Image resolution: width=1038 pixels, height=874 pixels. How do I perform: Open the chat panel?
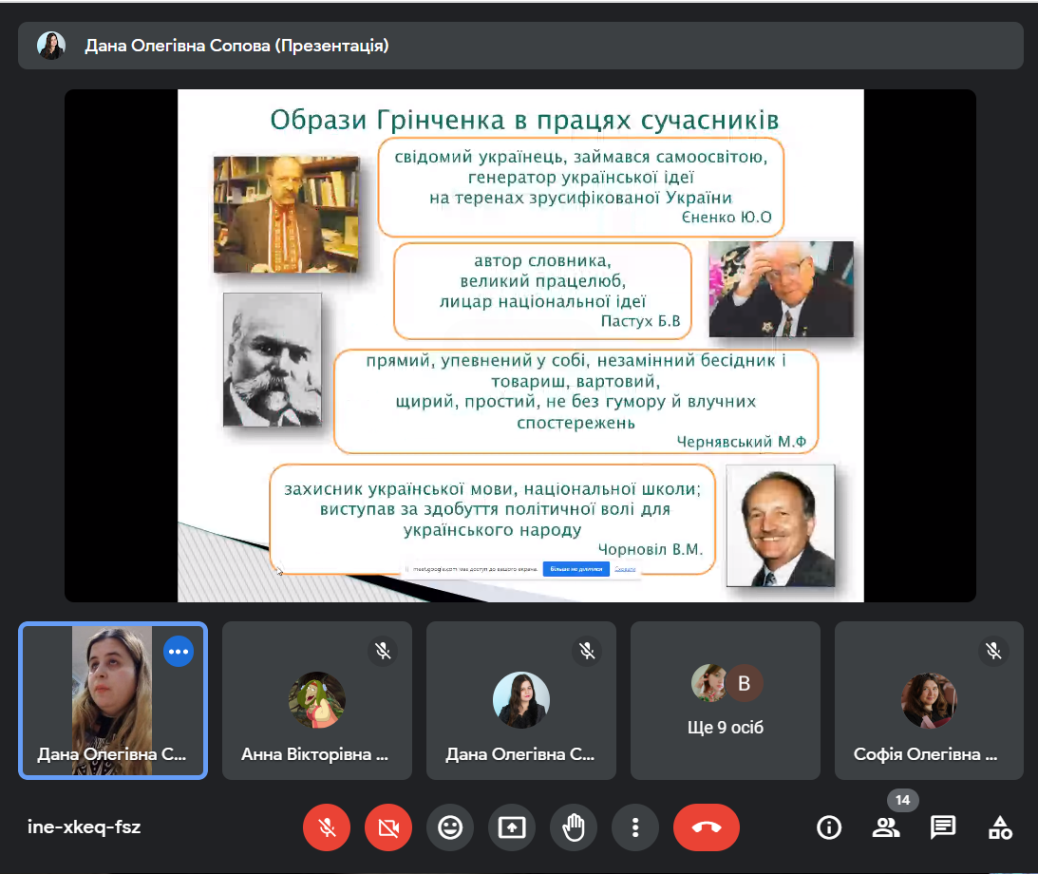[x=942, y=827]
